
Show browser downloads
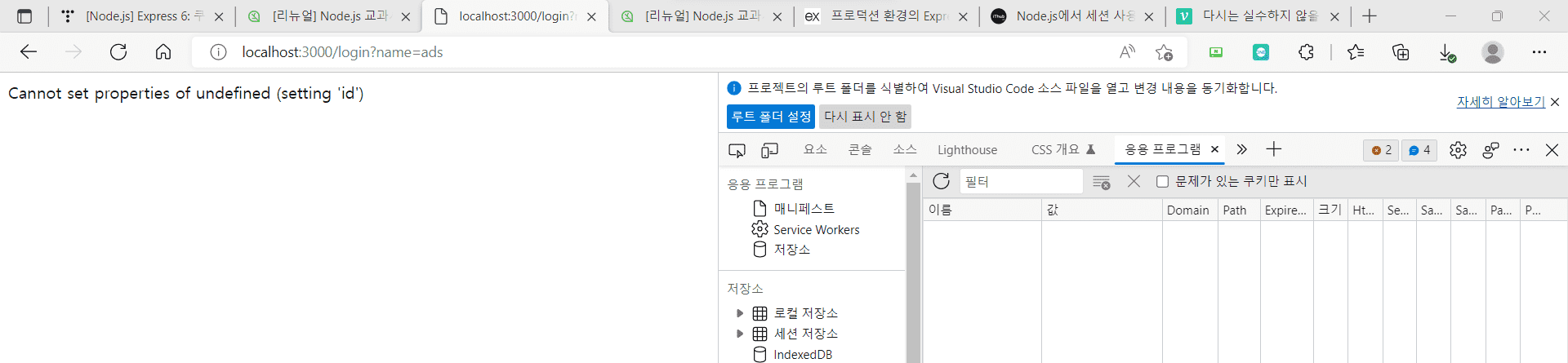(1446, 52)
